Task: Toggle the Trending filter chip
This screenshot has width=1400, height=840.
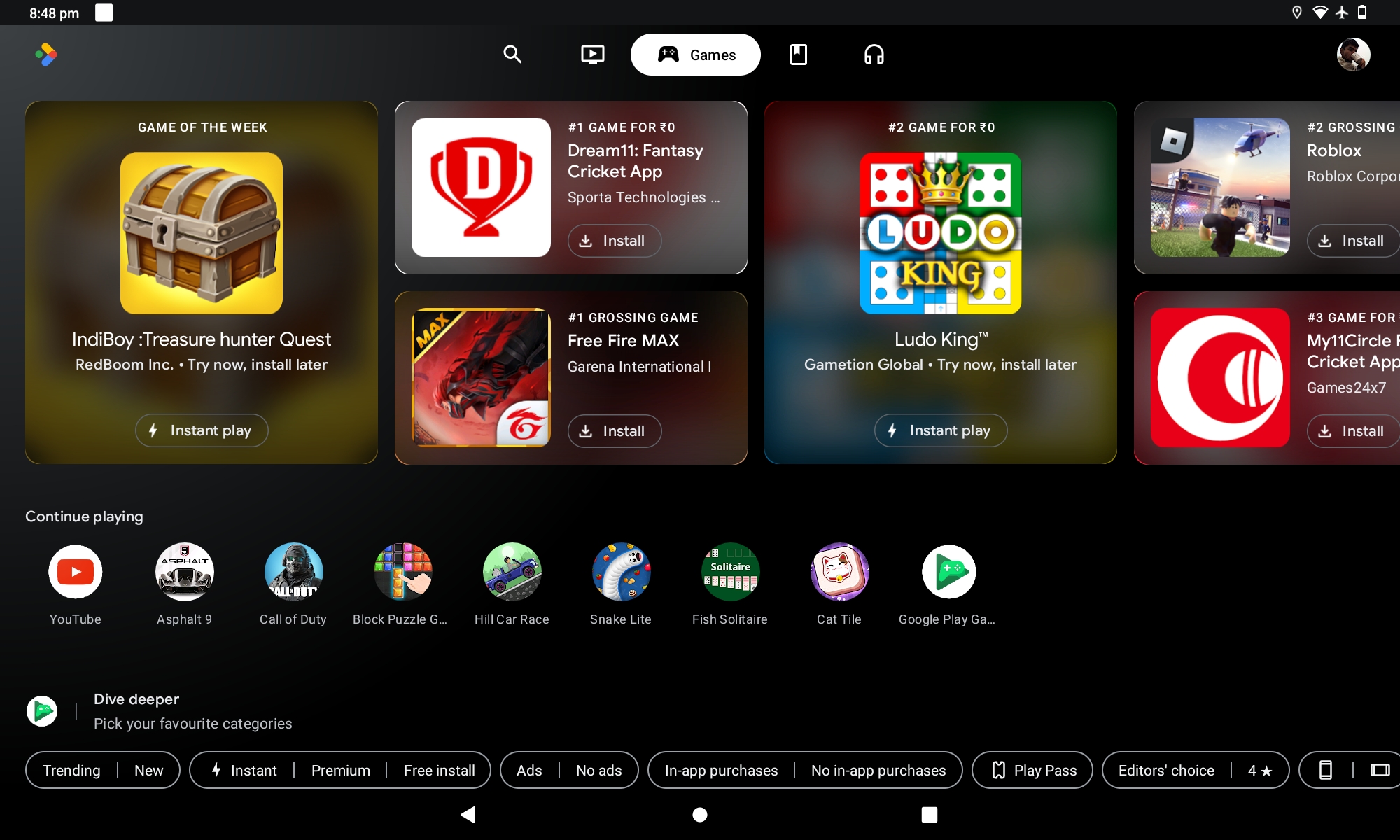Action: 71,770
